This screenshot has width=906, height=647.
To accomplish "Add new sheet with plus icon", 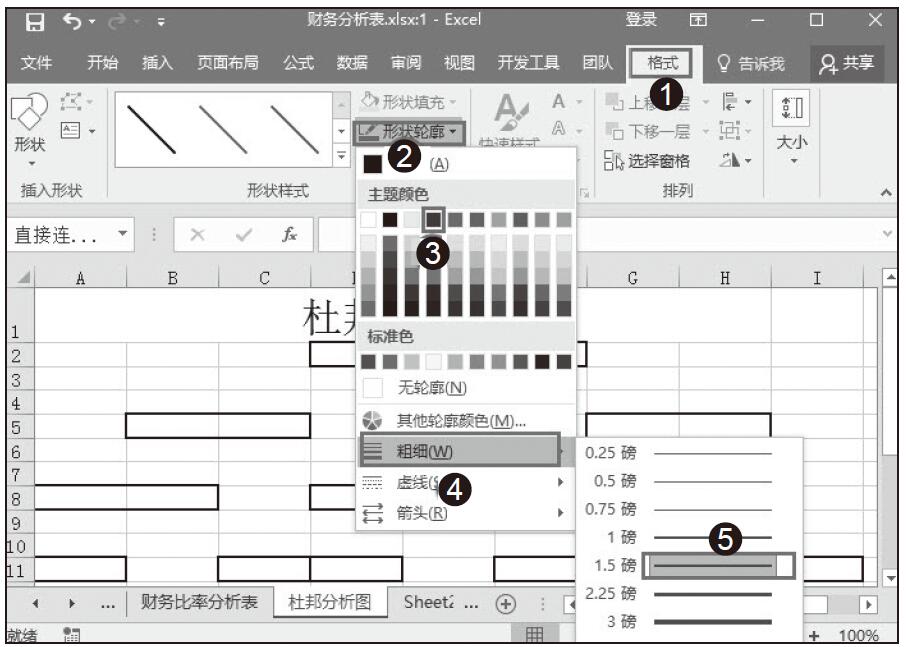I will click(506, 603).
